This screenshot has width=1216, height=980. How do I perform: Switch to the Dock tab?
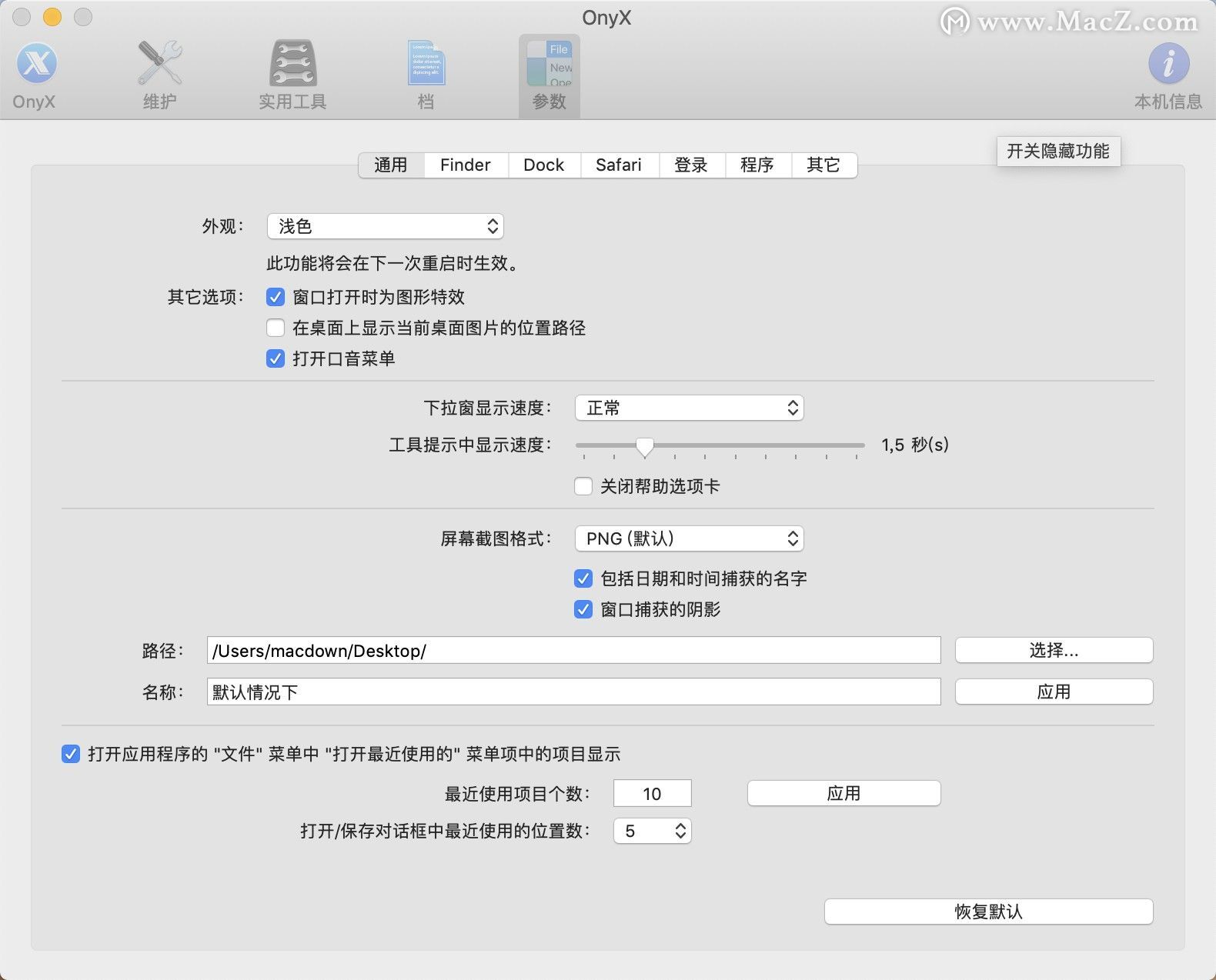[544, 165]
